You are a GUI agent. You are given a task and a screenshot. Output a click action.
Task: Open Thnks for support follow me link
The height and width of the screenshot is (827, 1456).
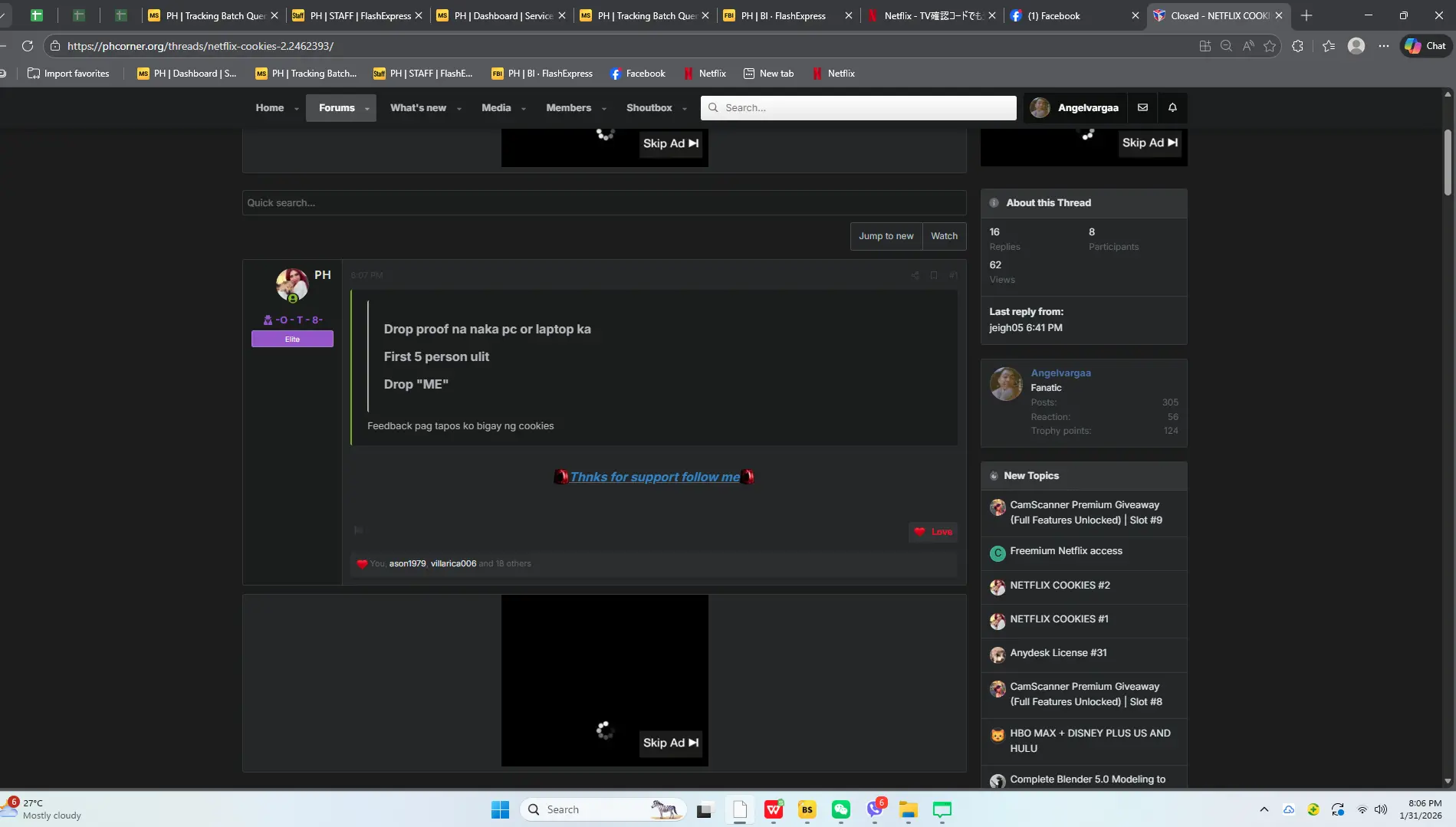tap(655, 477)
